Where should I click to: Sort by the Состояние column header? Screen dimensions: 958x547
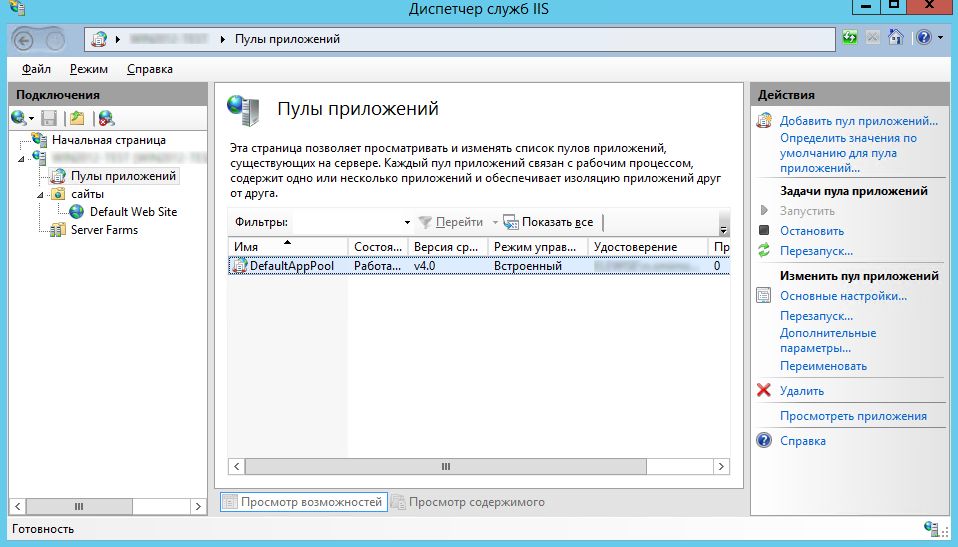click(x=378, y=247)
